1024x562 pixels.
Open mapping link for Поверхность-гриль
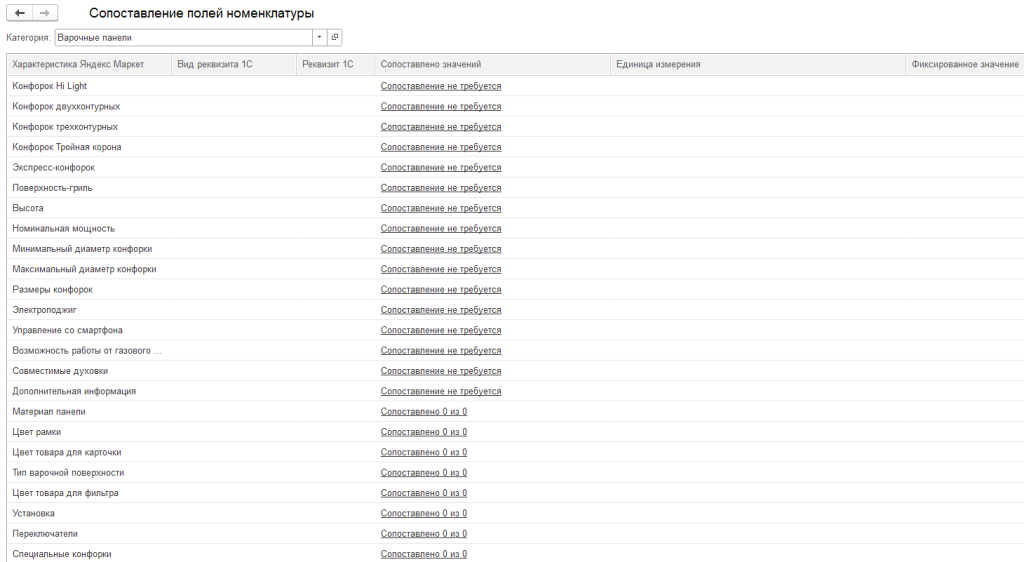pyautogui.click(x=441, y=187)
